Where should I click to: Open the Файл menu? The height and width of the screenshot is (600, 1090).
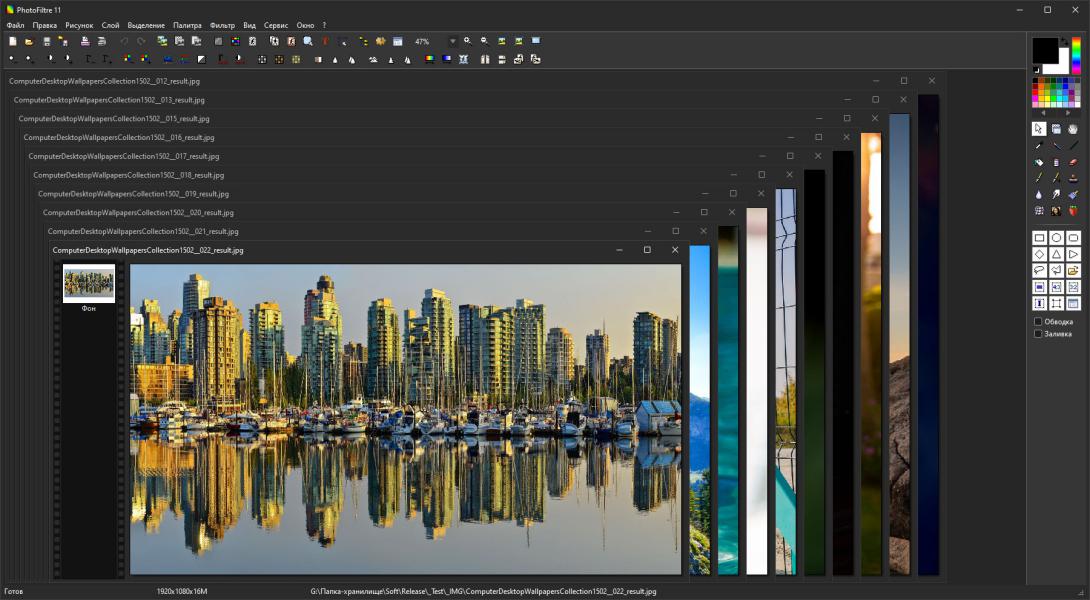15,25
